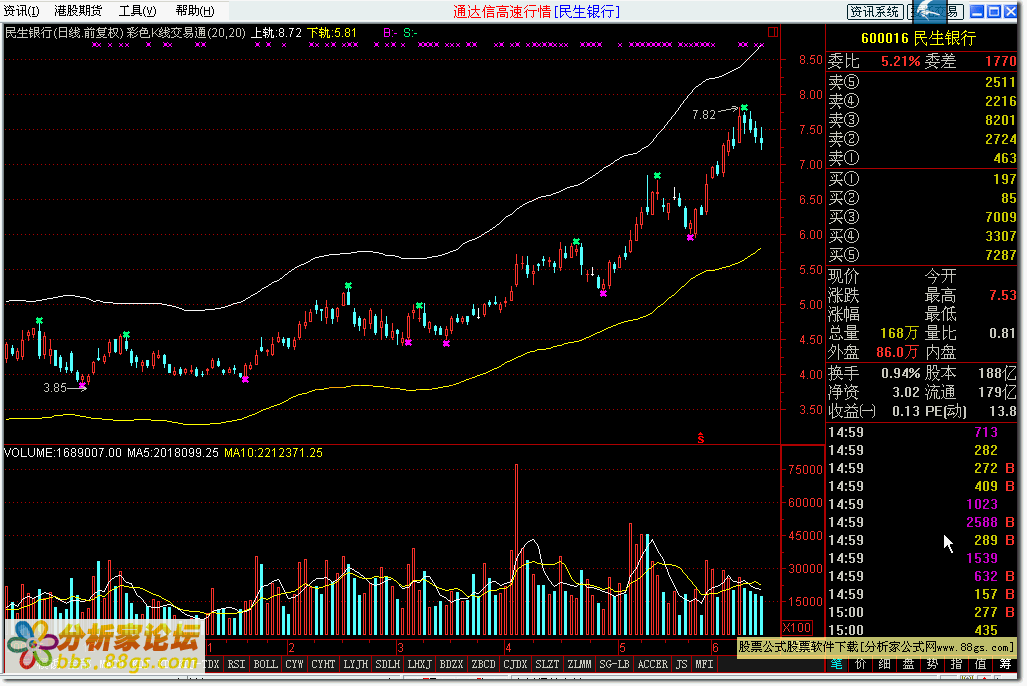Click the 15:00 tick row with 277 B
Viewport: 1027px width, 686px height.
point(922,612)
